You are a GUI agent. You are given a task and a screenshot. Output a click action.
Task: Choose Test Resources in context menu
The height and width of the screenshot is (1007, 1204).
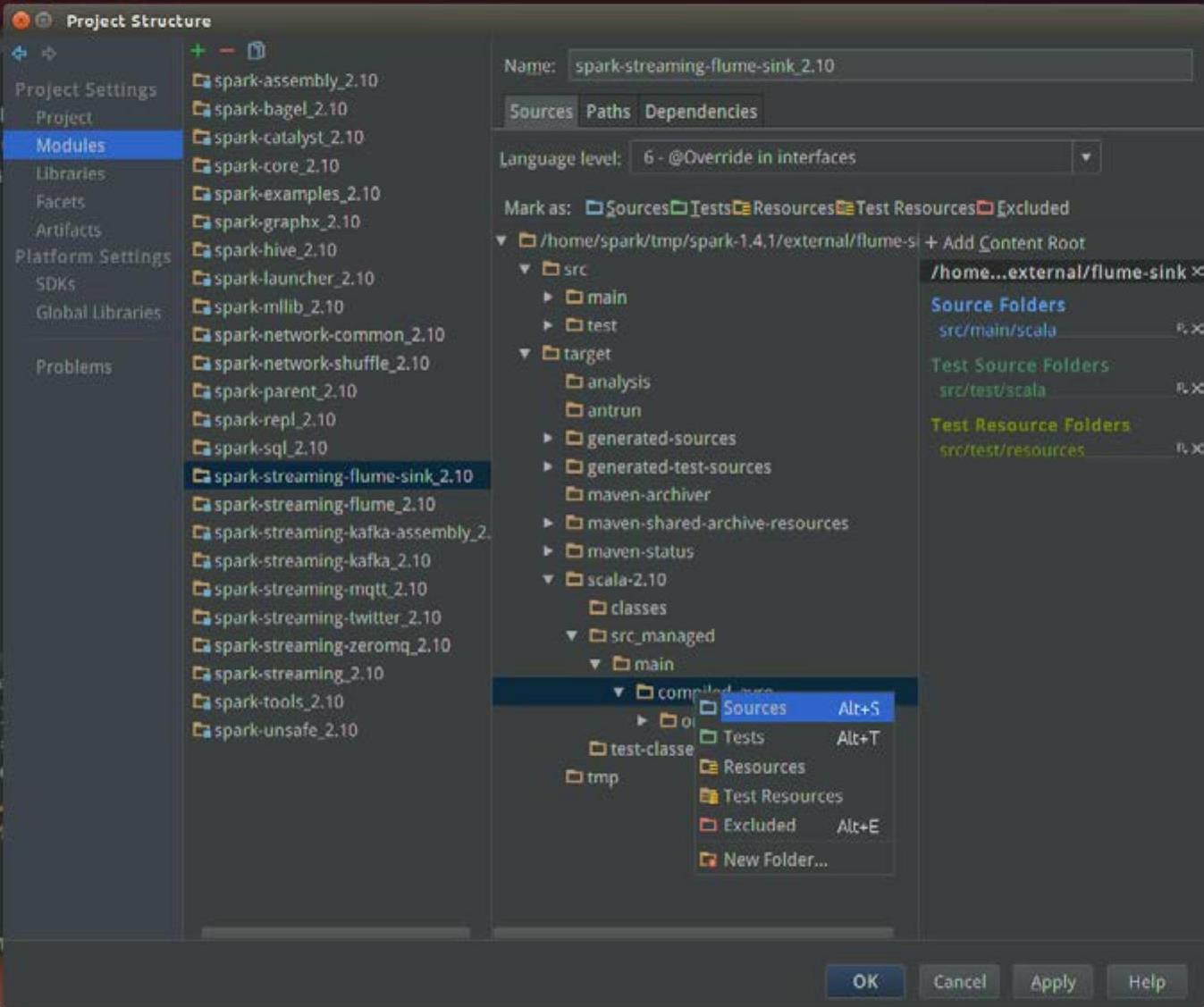tap(795, 796)
